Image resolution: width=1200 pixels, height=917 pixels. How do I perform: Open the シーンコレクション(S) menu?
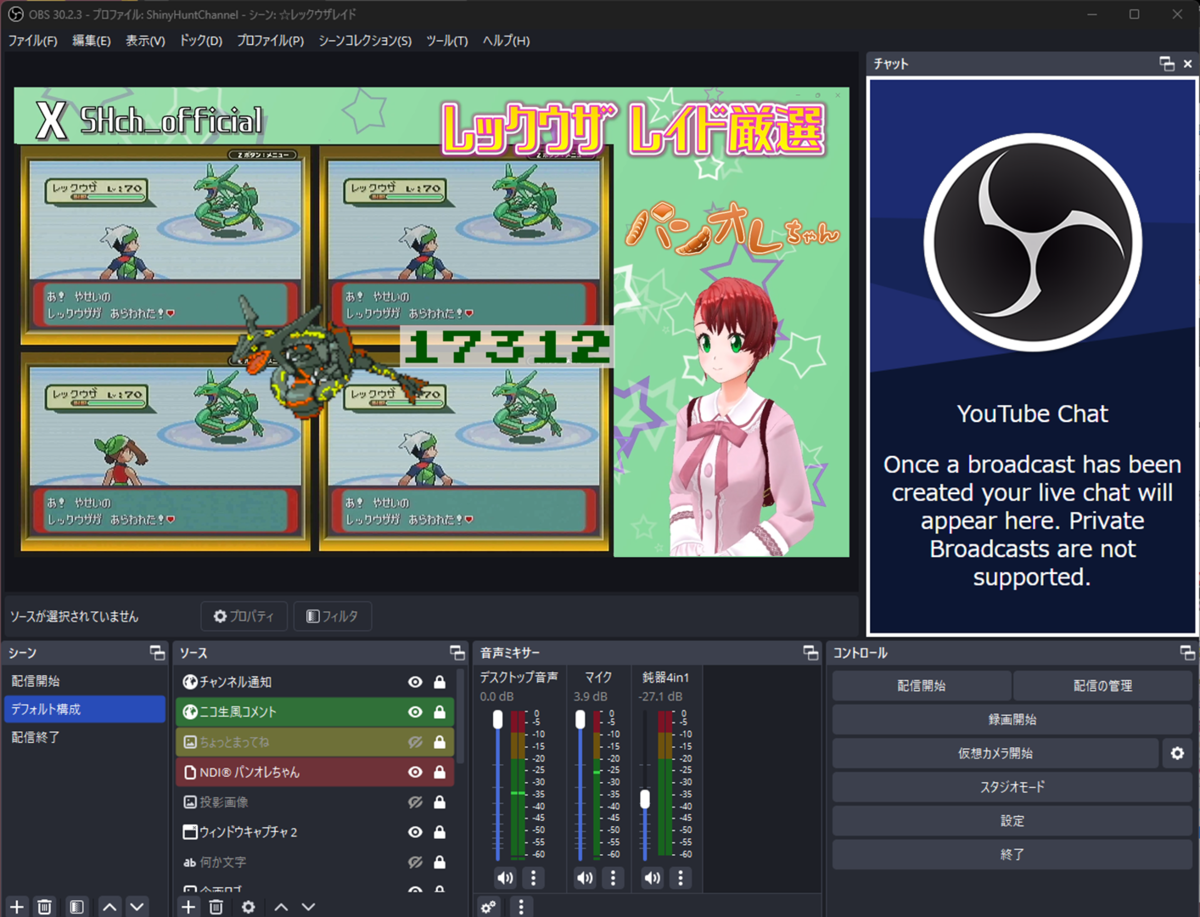(365, 41)
